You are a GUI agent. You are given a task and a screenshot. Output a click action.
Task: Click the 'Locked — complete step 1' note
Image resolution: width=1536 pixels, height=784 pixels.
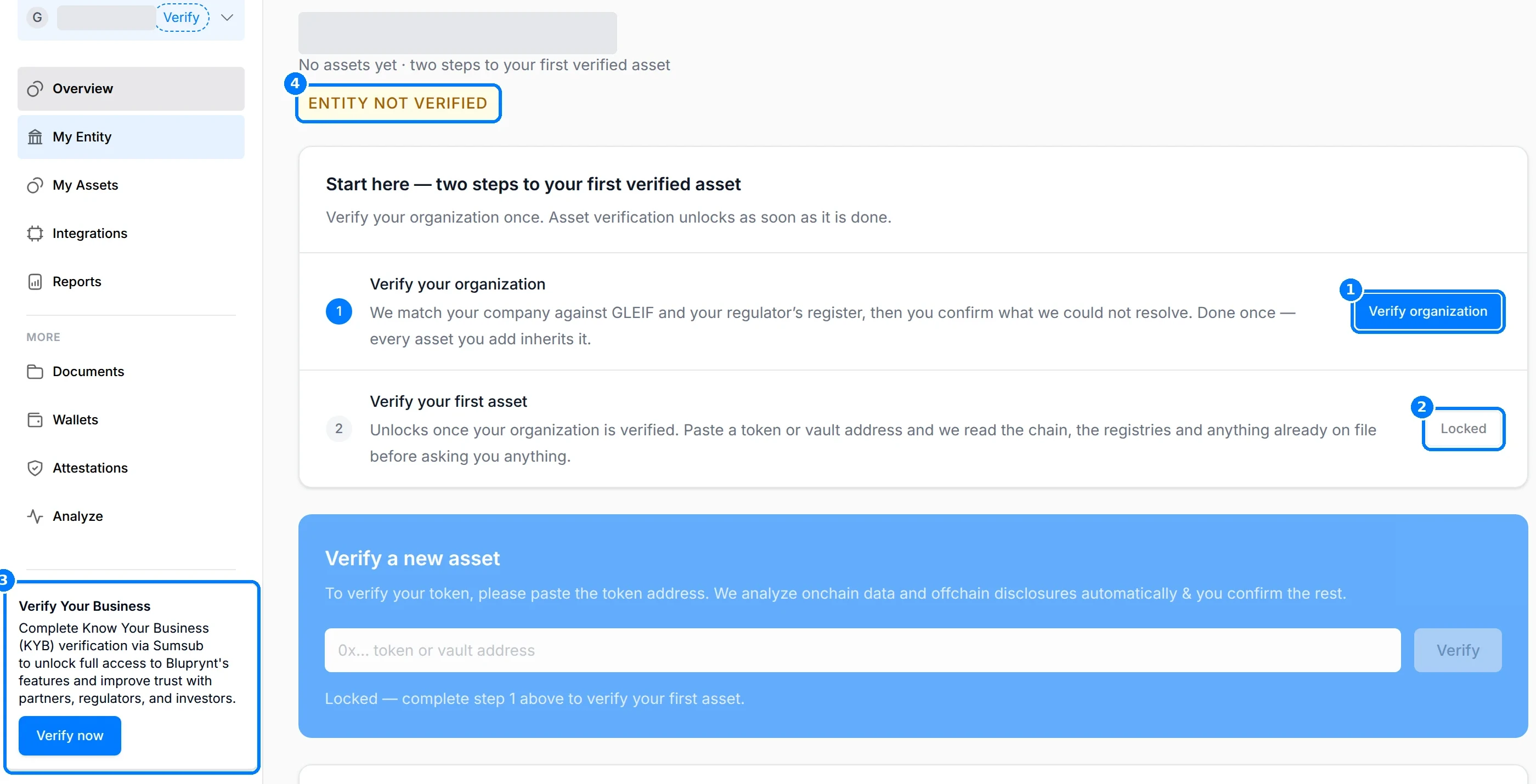pyautogui.click(x=534, y=699)
